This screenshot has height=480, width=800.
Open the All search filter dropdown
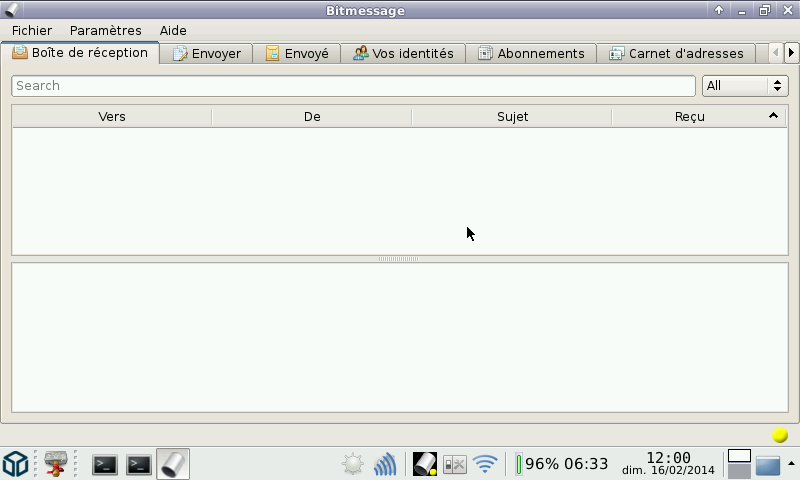click(x=745, y=86)
